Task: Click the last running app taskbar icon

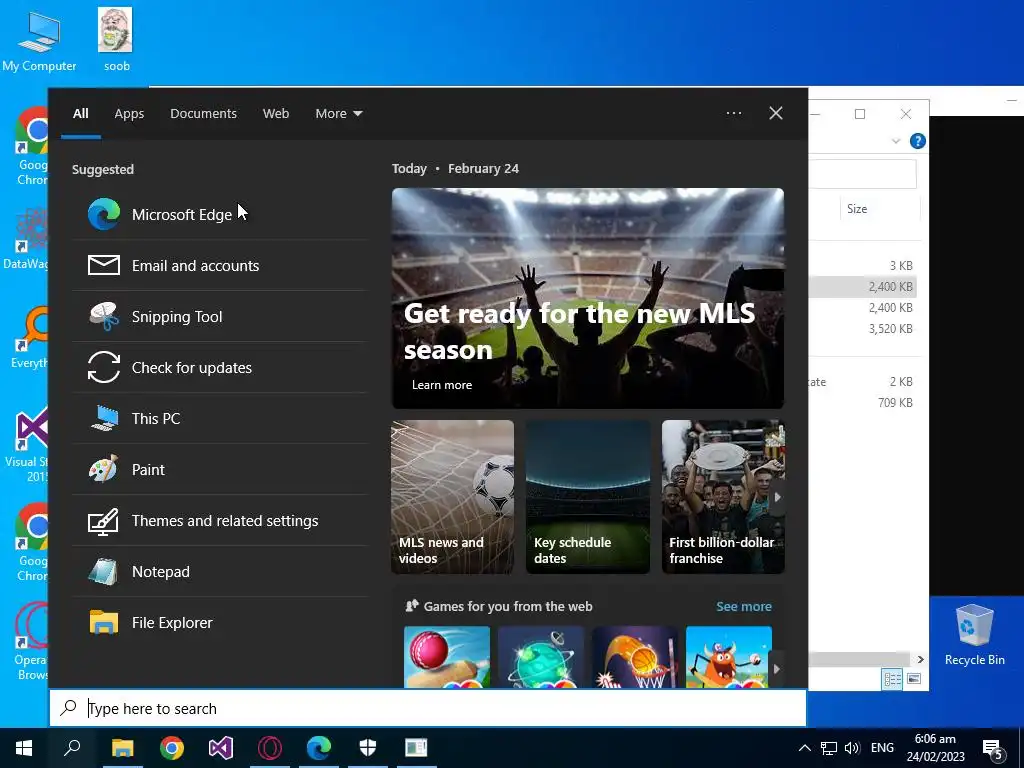Action: [416, 748]
